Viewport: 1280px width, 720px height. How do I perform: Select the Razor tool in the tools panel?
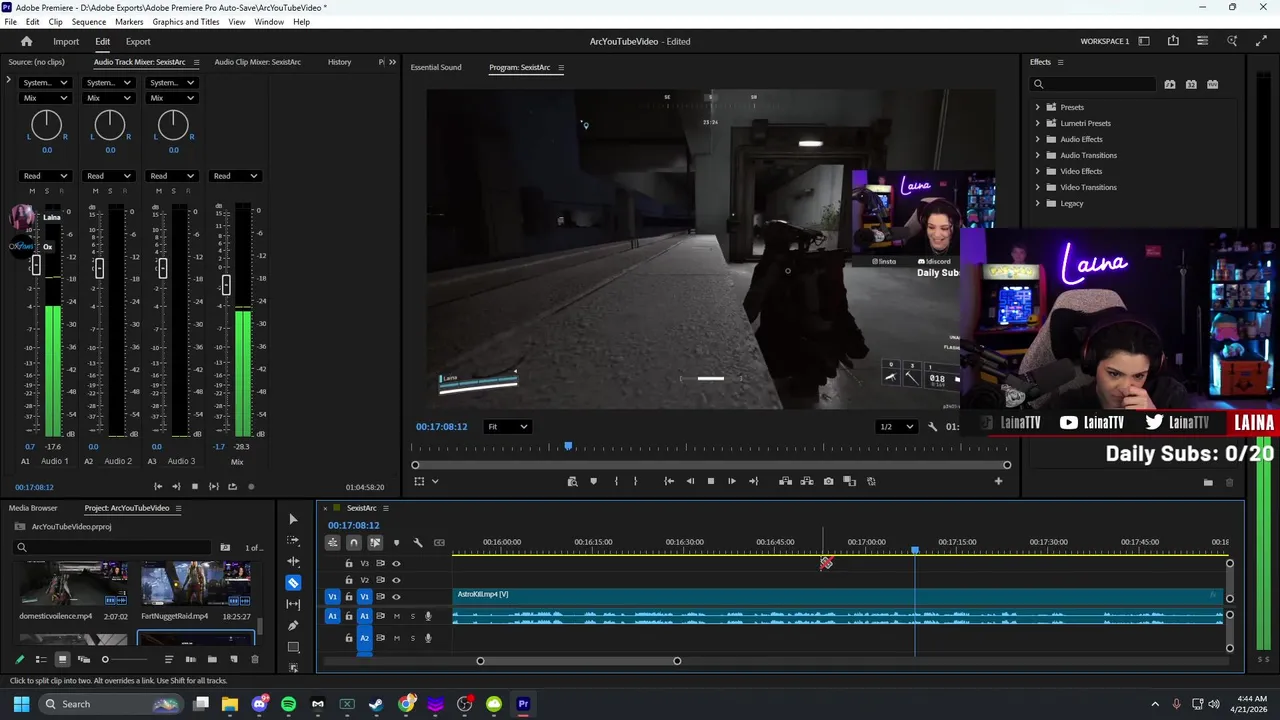(x=293, y=582)
